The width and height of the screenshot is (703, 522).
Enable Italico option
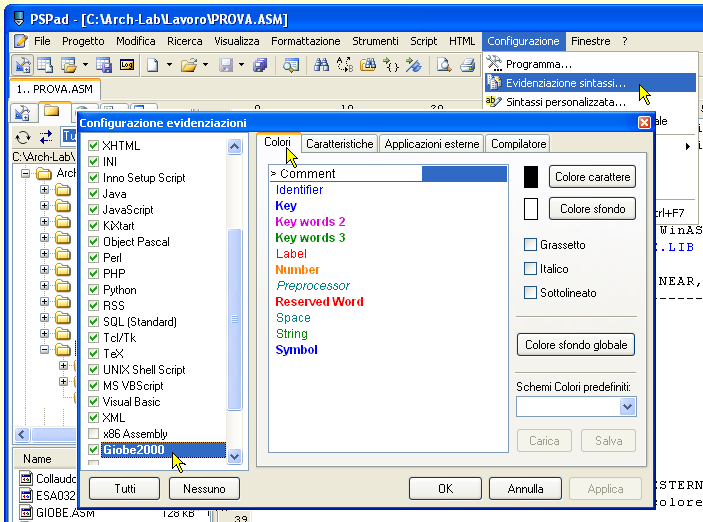coord(530,269)
